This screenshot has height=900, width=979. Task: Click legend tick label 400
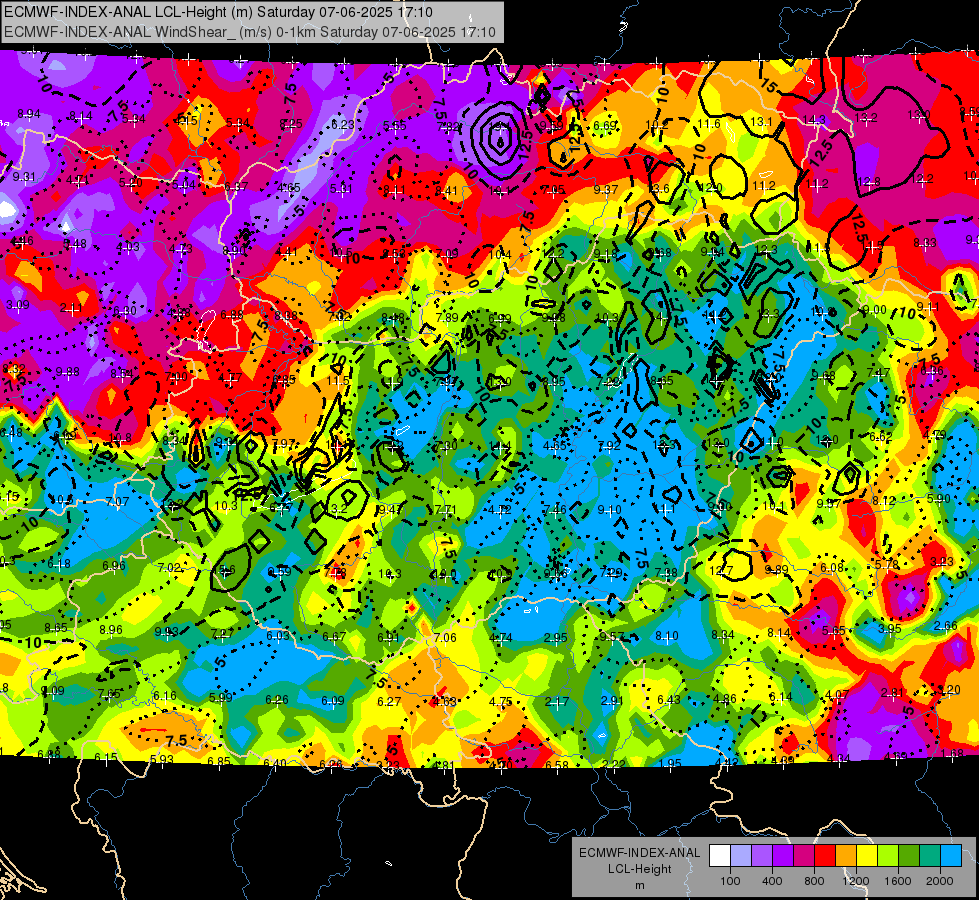coord(772,881)
